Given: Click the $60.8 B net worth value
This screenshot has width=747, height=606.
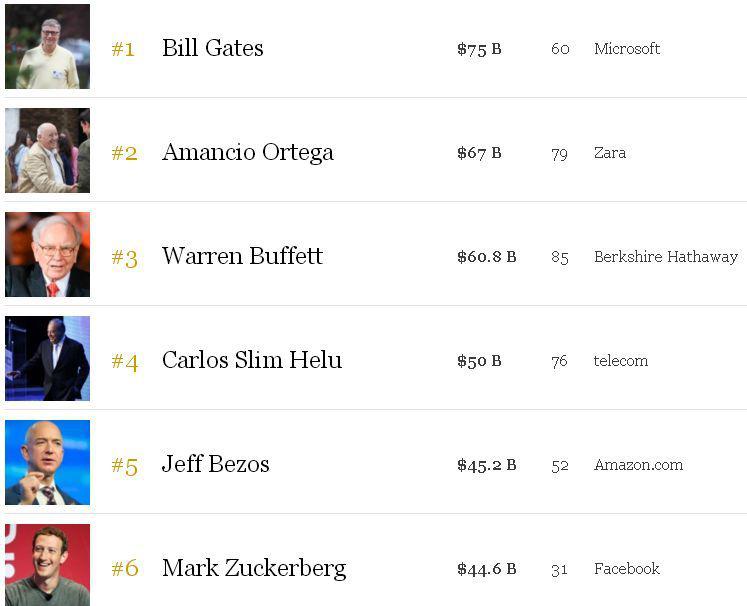Looking at the screenshot, I should pyautogui.click(x=486, y=257).
